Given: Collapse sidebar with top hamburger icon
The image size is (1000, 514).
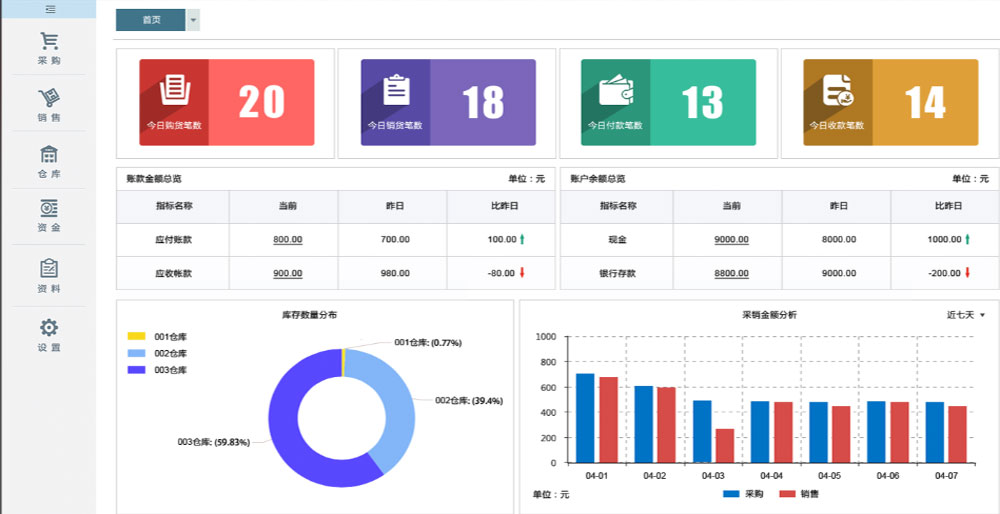Looking at the screenshot, I should (x=49, y=9).
